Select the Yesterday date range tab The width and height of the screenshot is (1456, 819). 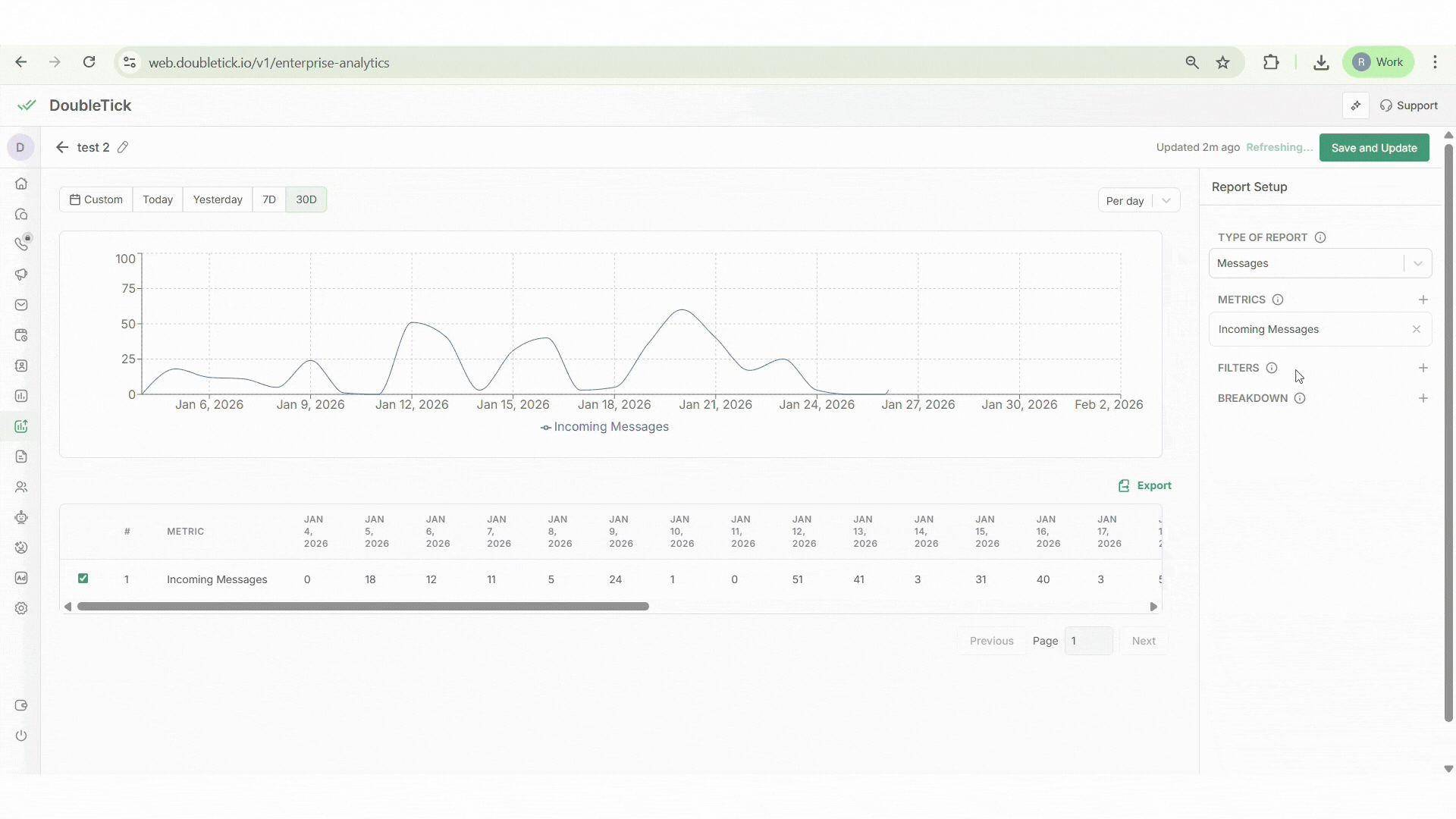click(x=218, y=199)
